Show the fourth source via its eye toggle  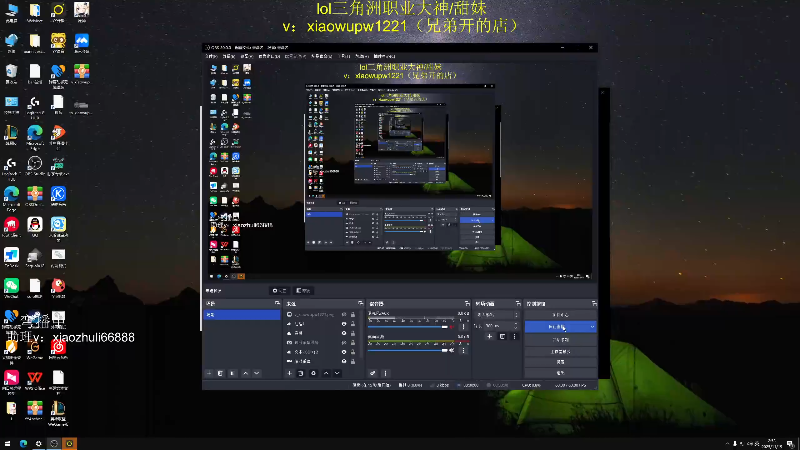tap(344, 342)
